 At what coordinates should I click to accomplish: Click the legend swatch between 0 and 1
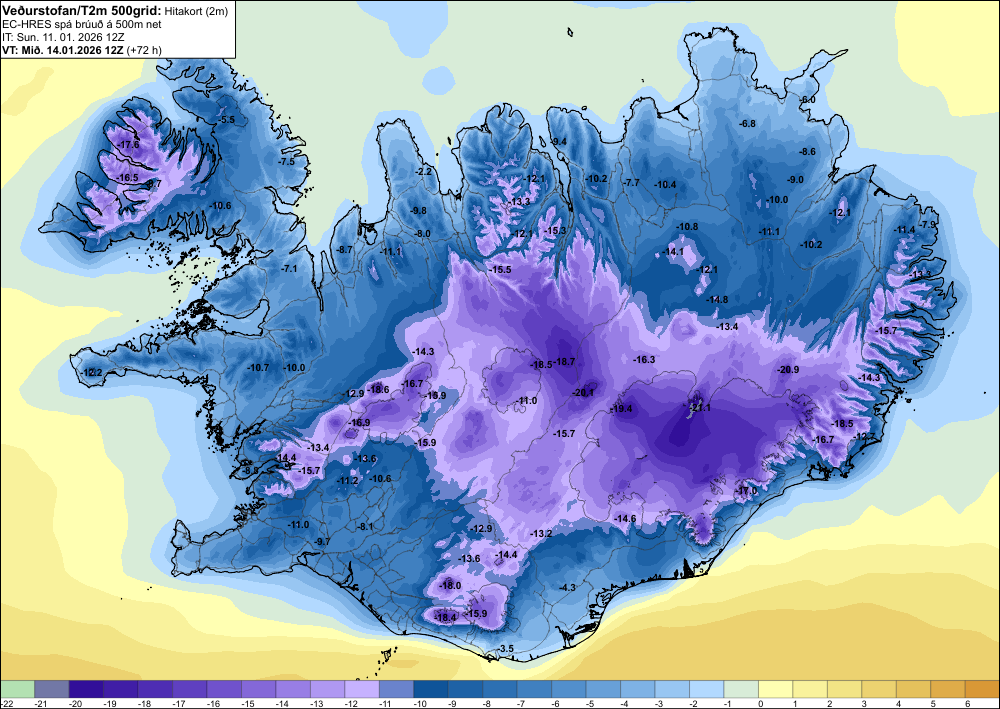(x=776, y=689)
